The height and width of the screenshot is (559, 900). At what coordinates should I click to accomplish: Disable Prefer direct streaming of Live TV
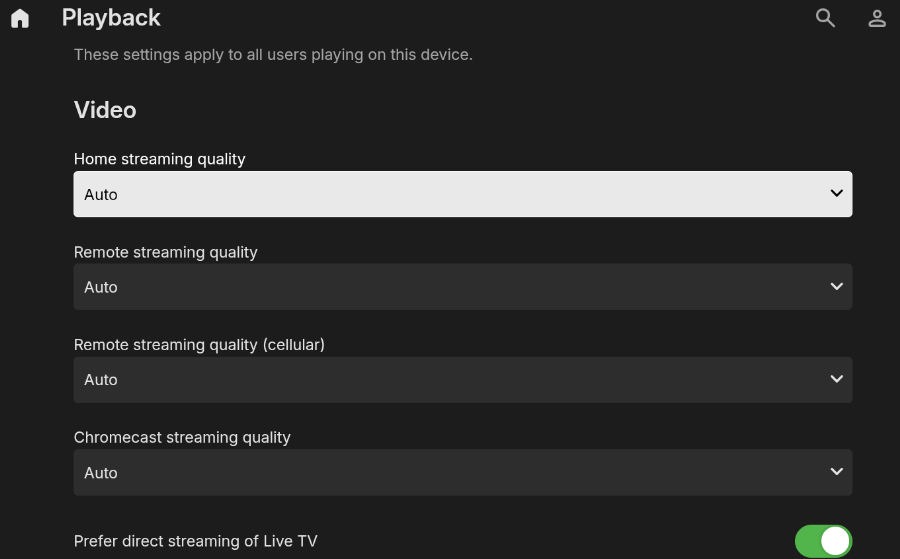pos(823,541)
